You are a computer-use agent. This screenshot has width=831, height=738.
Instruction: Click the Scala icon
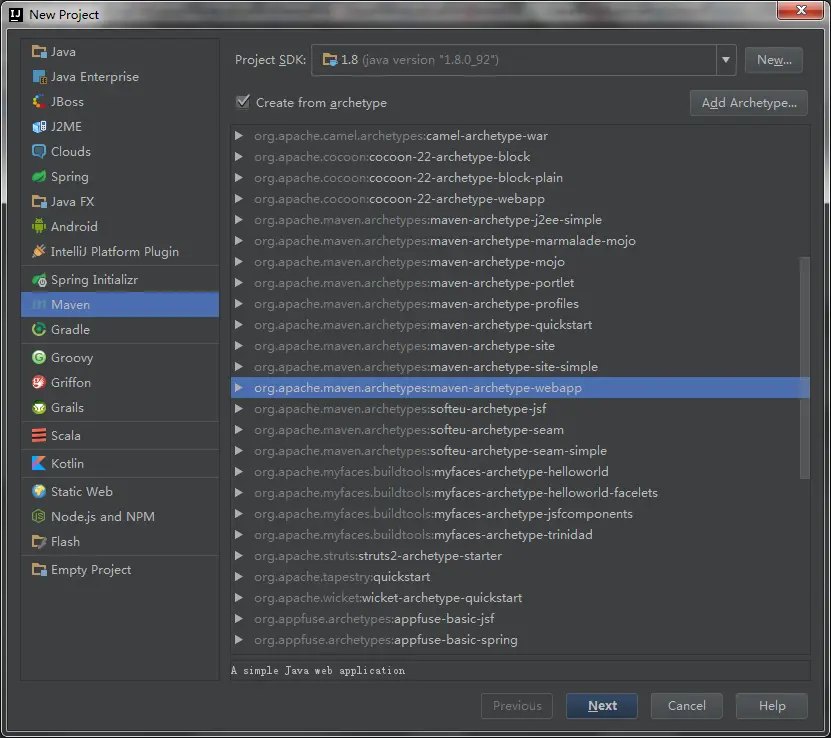pyautogui.click(x=39, y=435)
